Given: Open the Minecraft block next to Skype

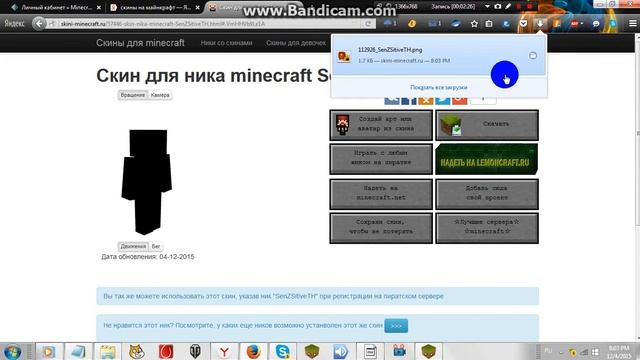Looking at the screenshot, I should [312, 351].
